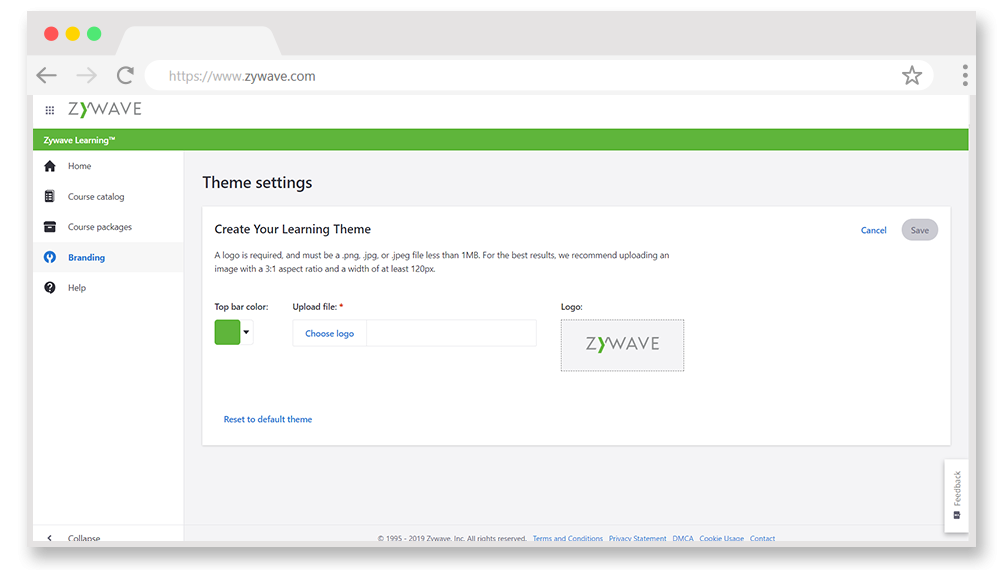1000x570 pixels.
Task: Click the Zywave Learning green bar title
Action: pos(79,140)
